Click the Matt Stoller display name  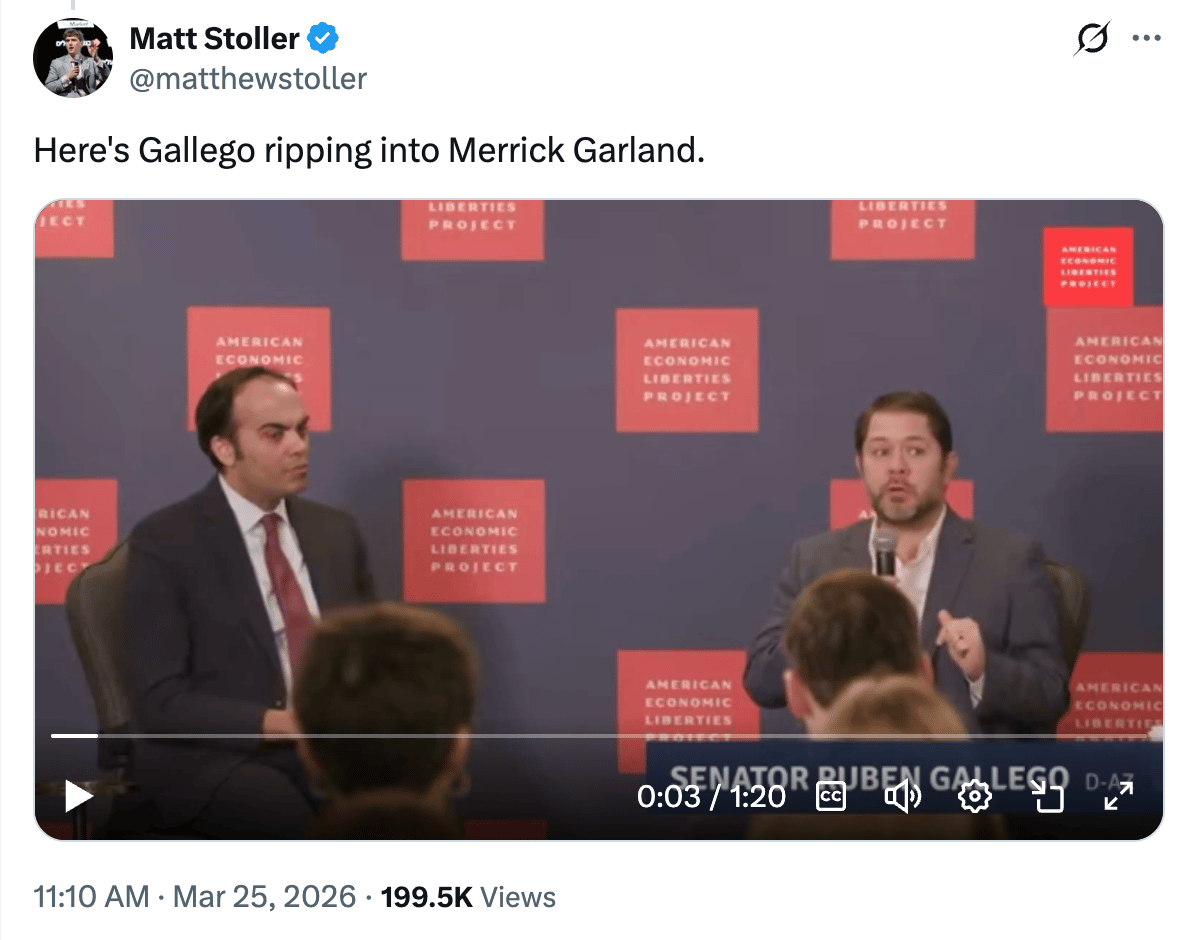pos(214,39)
